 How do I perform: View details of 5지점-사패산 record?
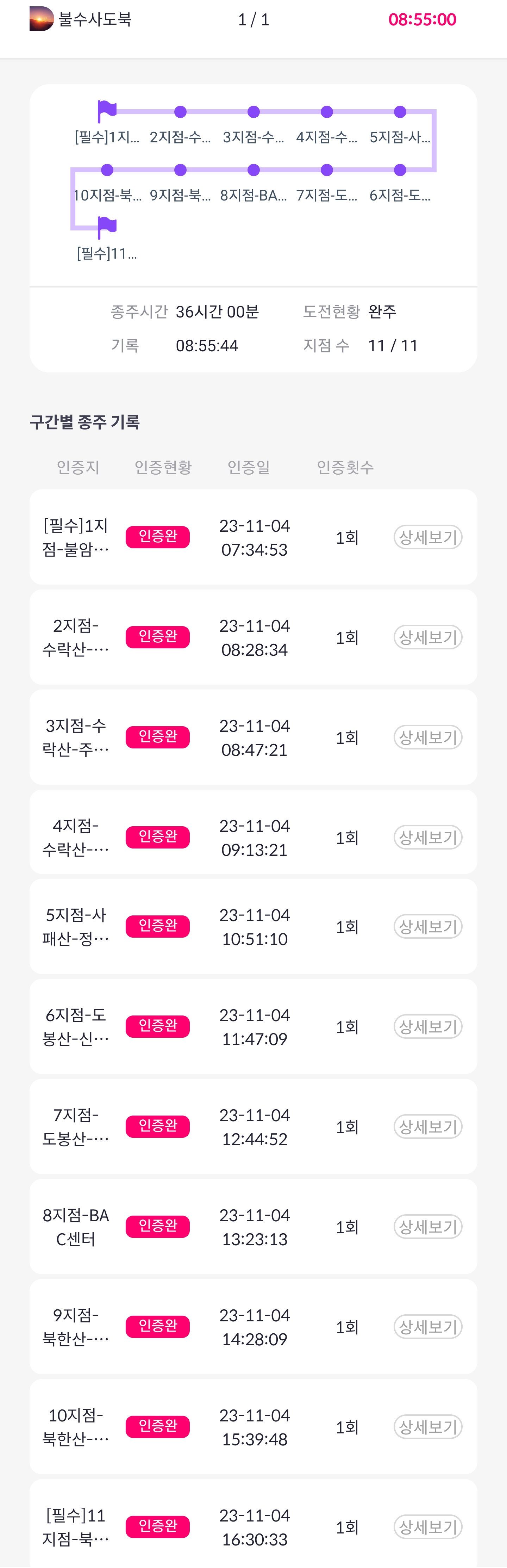[427, 926]
